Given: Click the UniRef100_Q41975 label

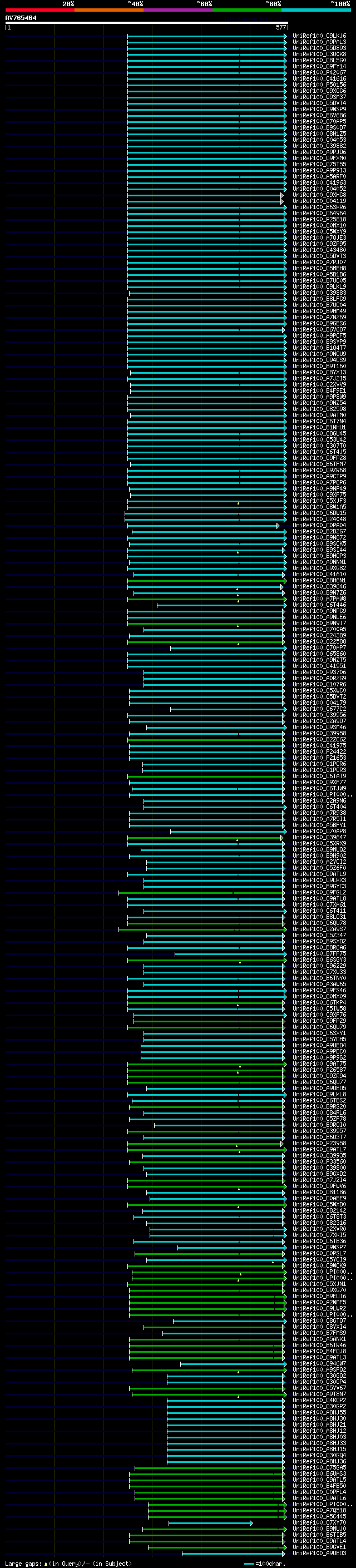Looking at the screenshot, I should pos(319,746).
